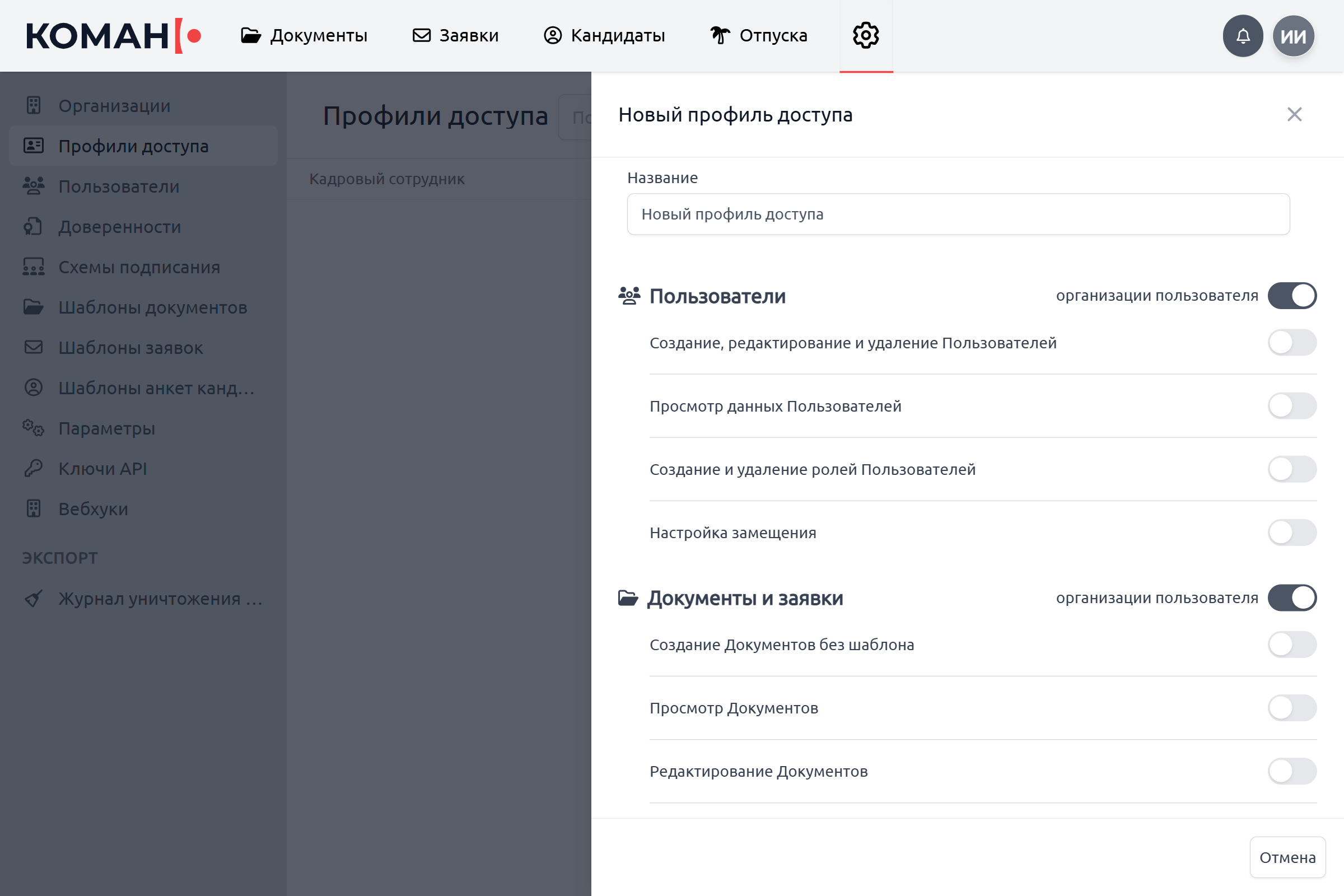Enable Создание Документов без шаблона switch
Image resolution: width=1344 pixels, height=896 pixels.
[x=1292, y=645]
